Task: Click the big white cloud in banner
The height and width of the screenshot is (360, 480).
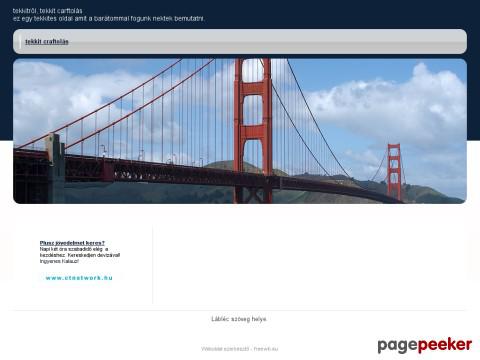Action: tap(393, 107)
